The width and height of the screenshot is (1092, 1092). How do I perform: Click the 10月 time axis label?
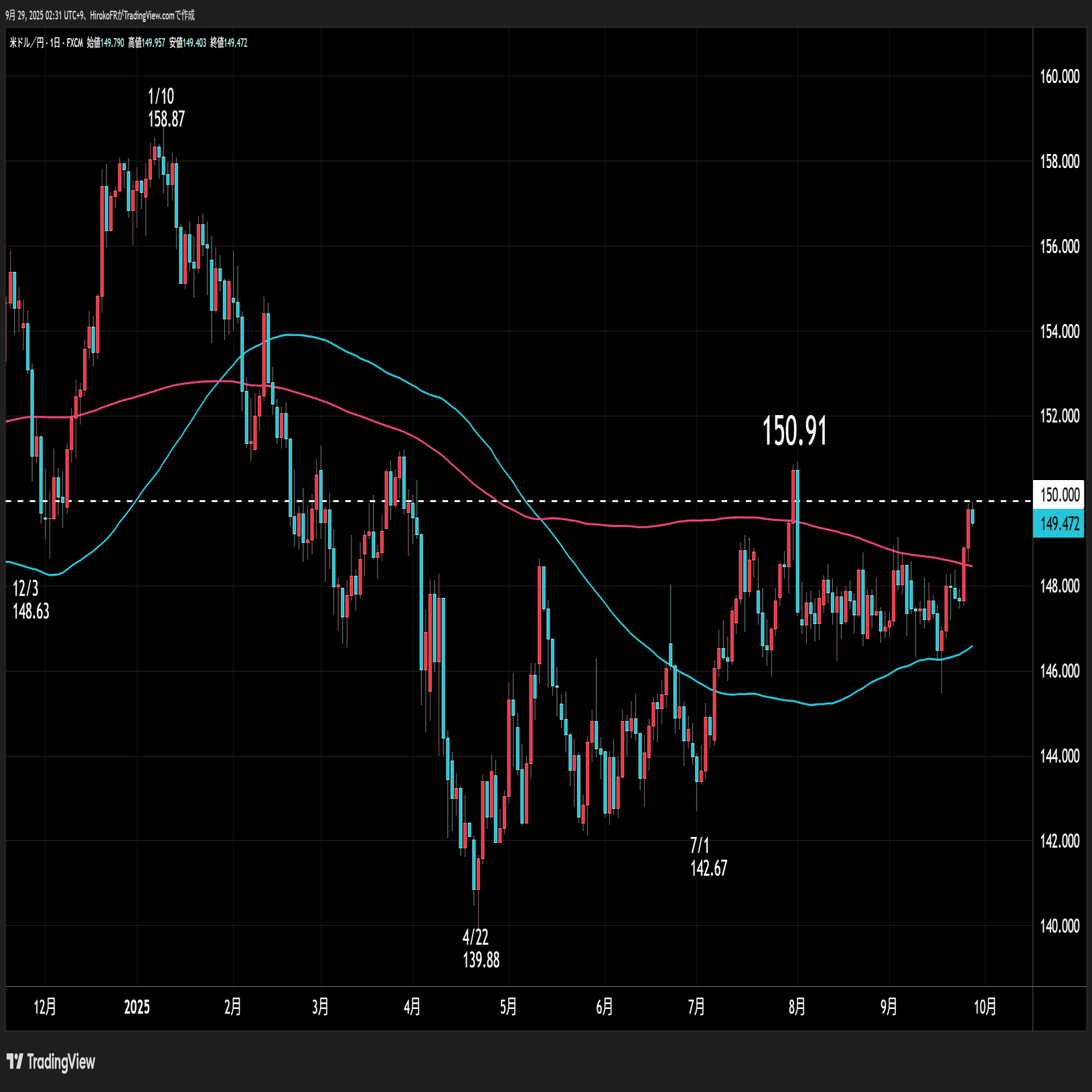[x=985, y=1007]
